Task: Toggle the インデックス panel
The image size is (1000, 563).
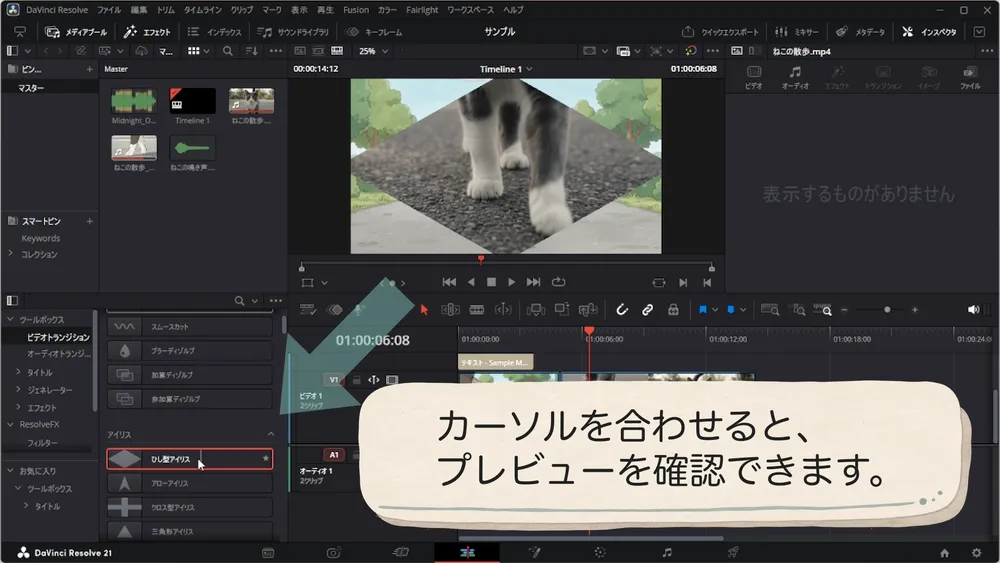Action: 215,32
